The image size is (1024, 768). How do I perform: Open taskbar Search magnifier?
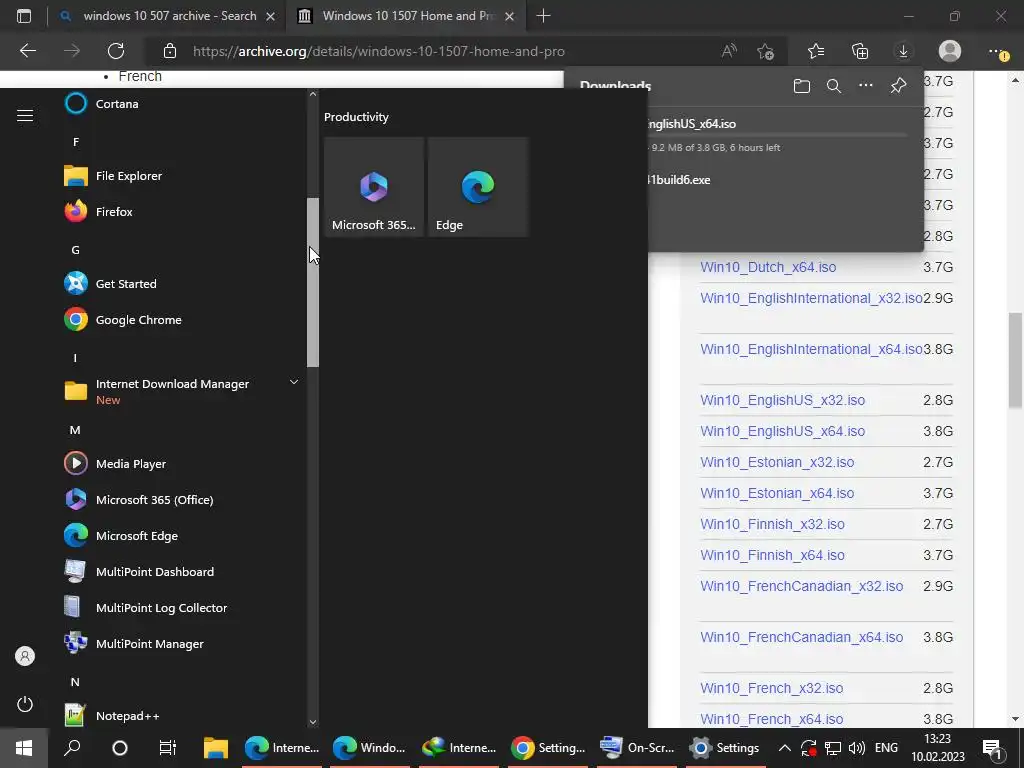[72, 748]
